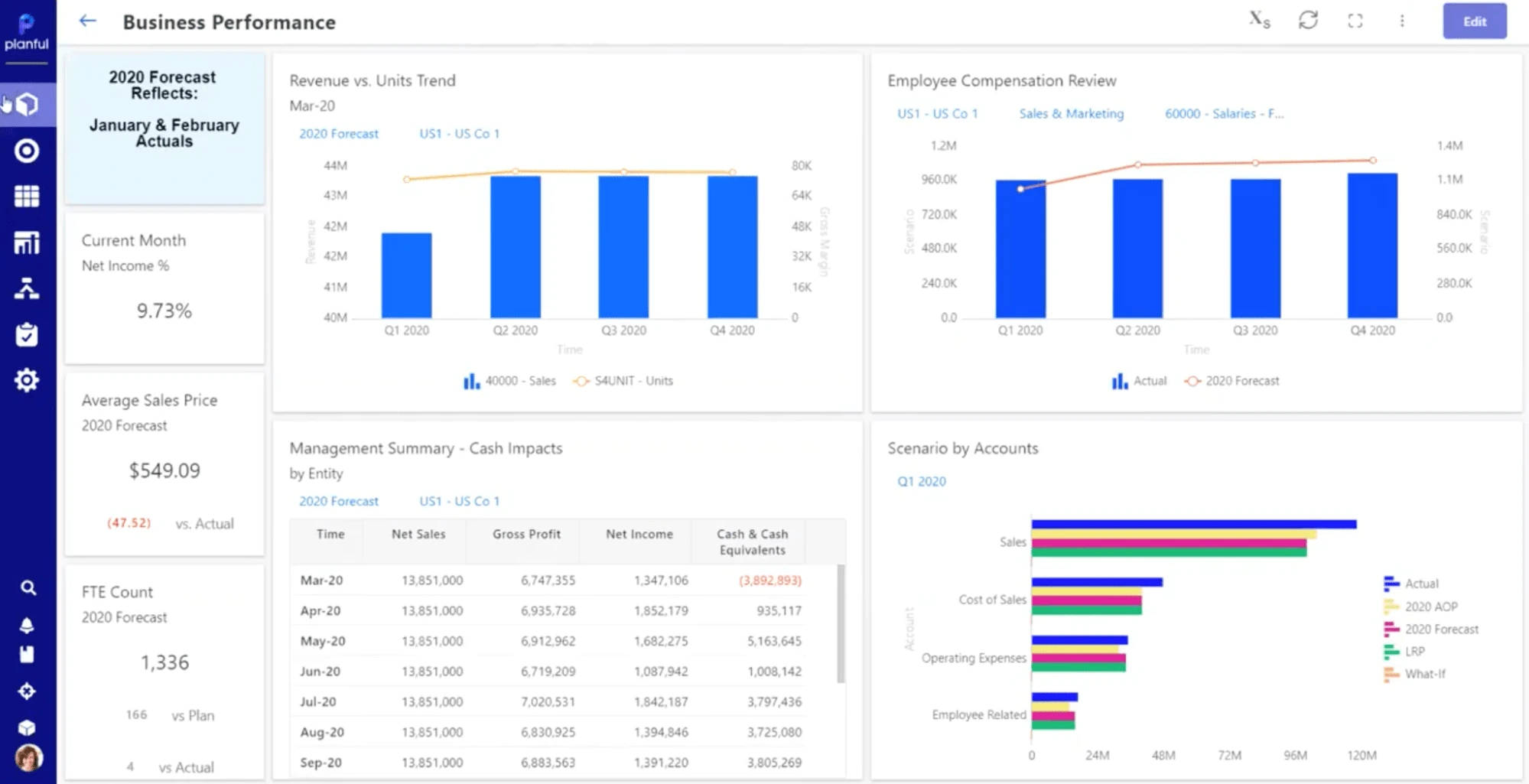1529x784 pixels.
Task: Click the back arrow next to Business Performance
Action: coord(86,21)
